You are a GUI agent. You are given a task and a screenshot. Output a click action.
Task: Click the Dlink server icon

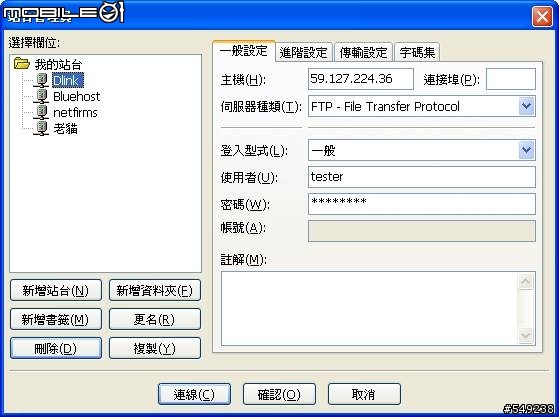coord(41,80)
